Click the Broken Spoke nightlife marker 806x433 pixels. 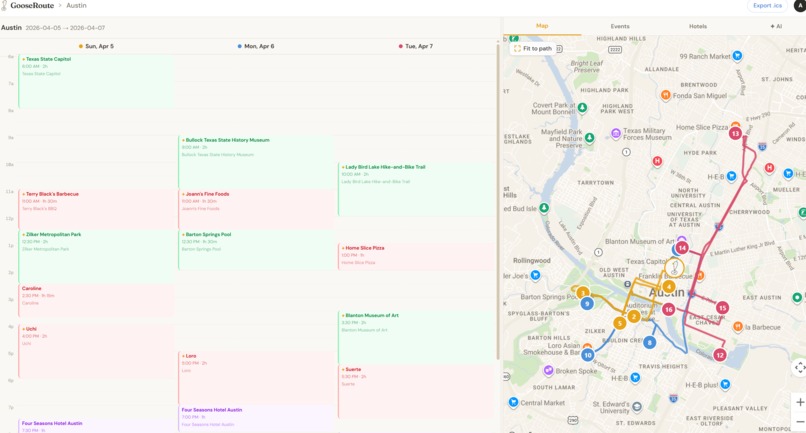548,370
